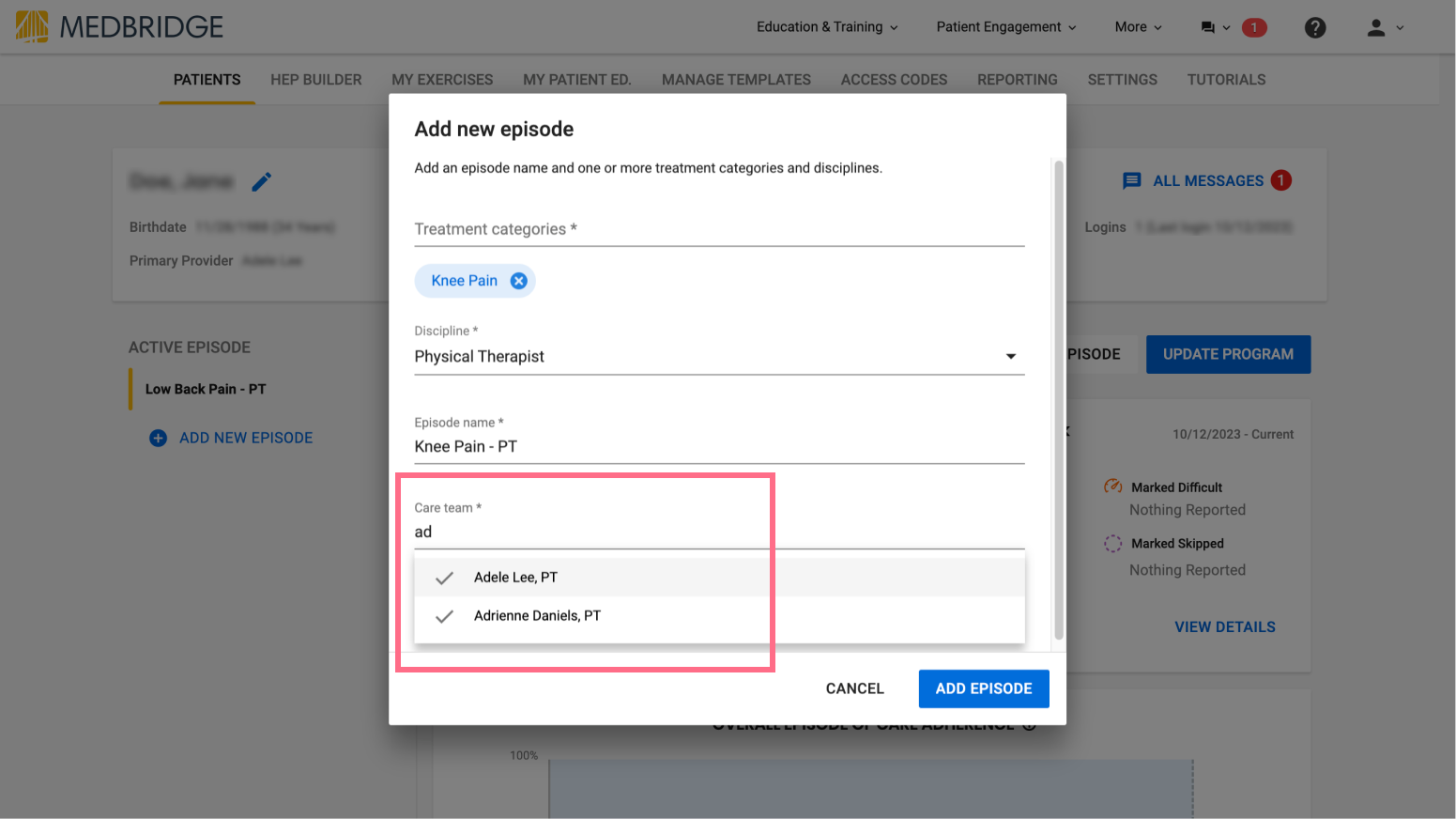Click the 'ACTIVE EPISODE' heading
This screenshot has width=1456, height=819.
(x=190, y=348)
